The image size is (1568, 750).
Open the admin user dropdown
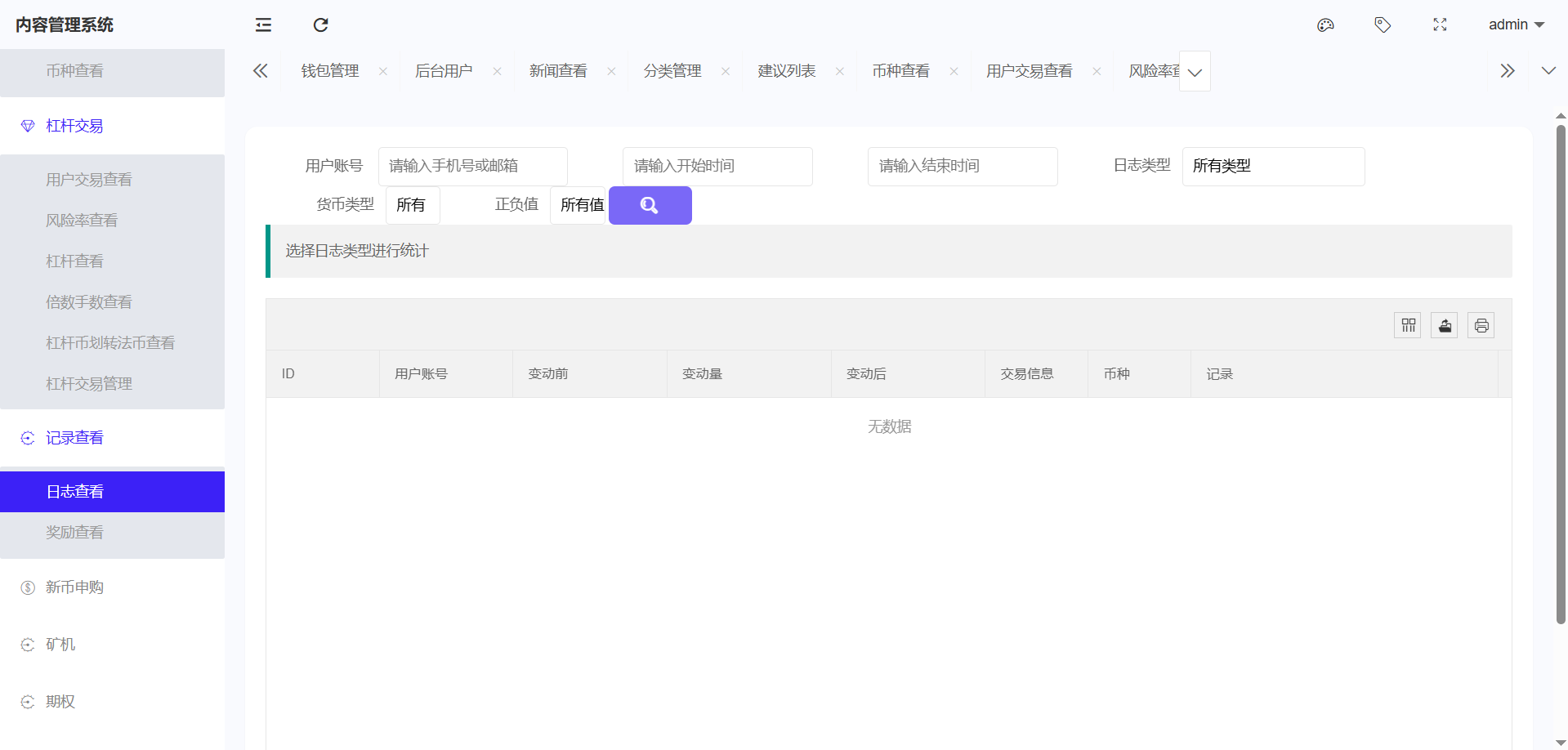[x=1516, y=25]
